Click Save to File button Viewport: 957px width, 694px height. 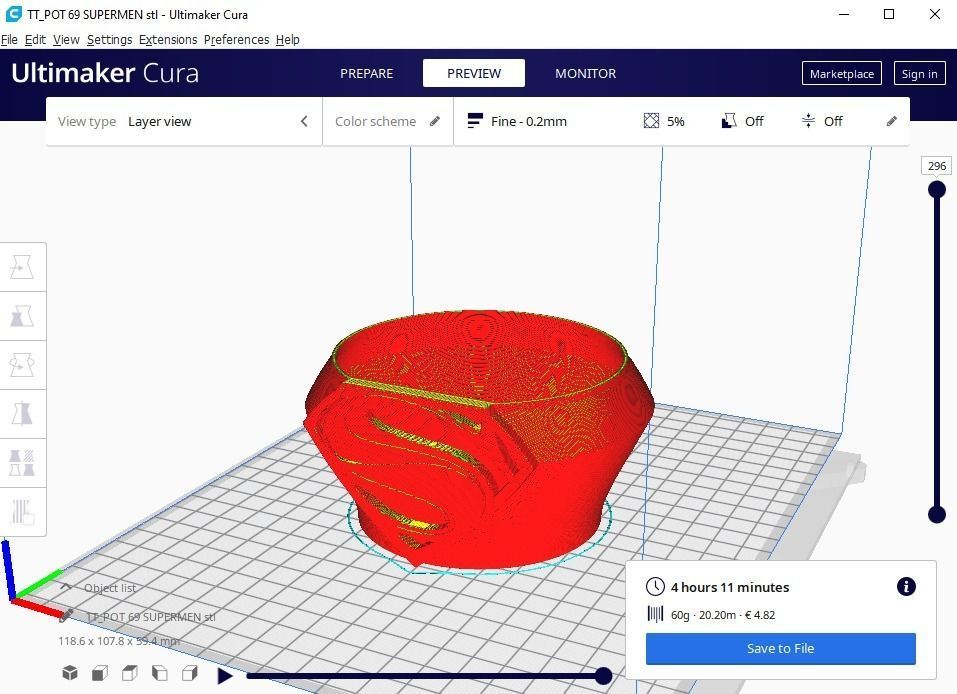781,648
